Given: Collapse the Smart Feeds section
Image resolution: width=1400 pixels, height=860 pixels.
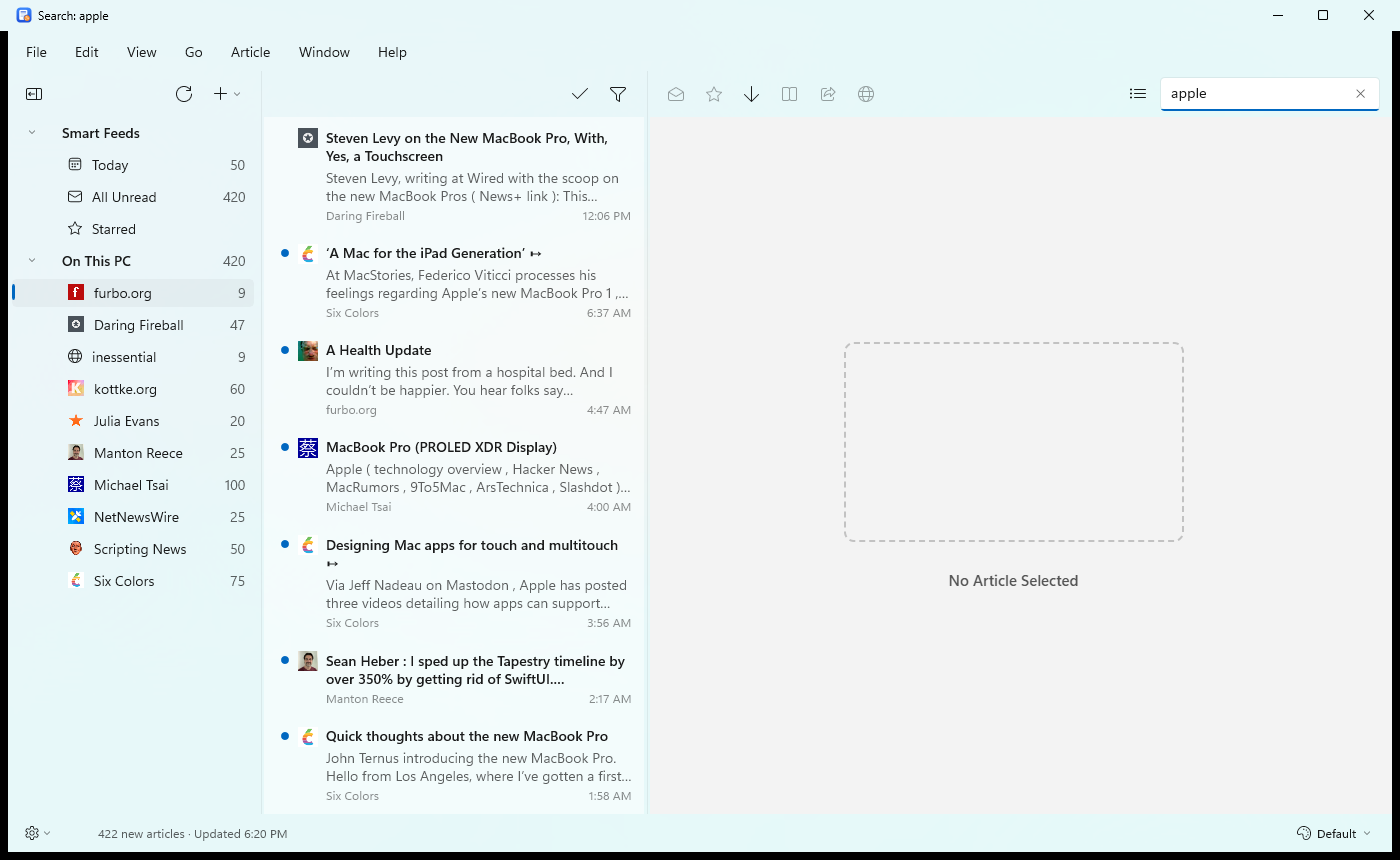Looking at the screenshot, I should (x=32, y=133).
